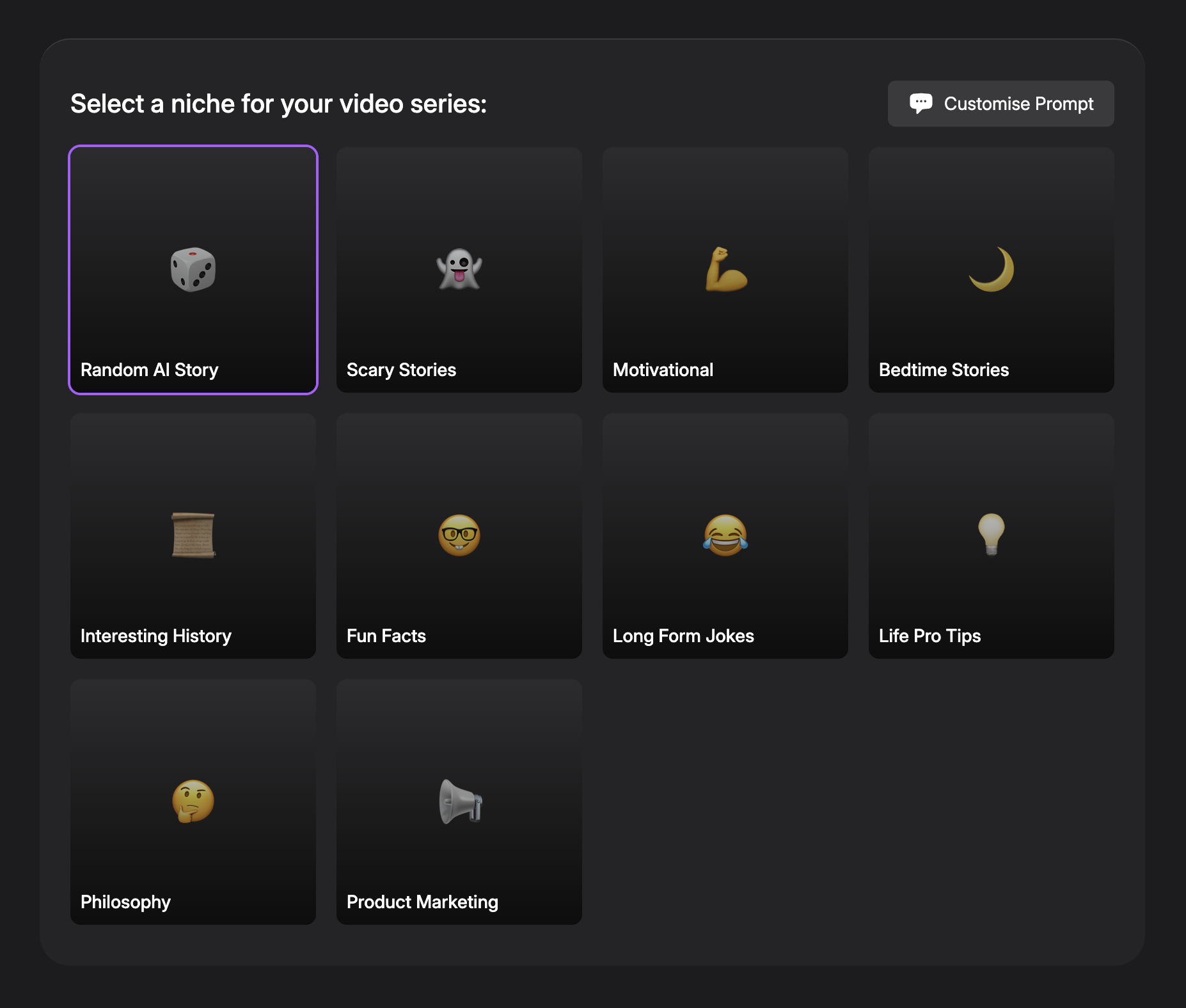Select the Long Form Jokes label
Screen dimensions: 1186x1008
coord(683,636)
